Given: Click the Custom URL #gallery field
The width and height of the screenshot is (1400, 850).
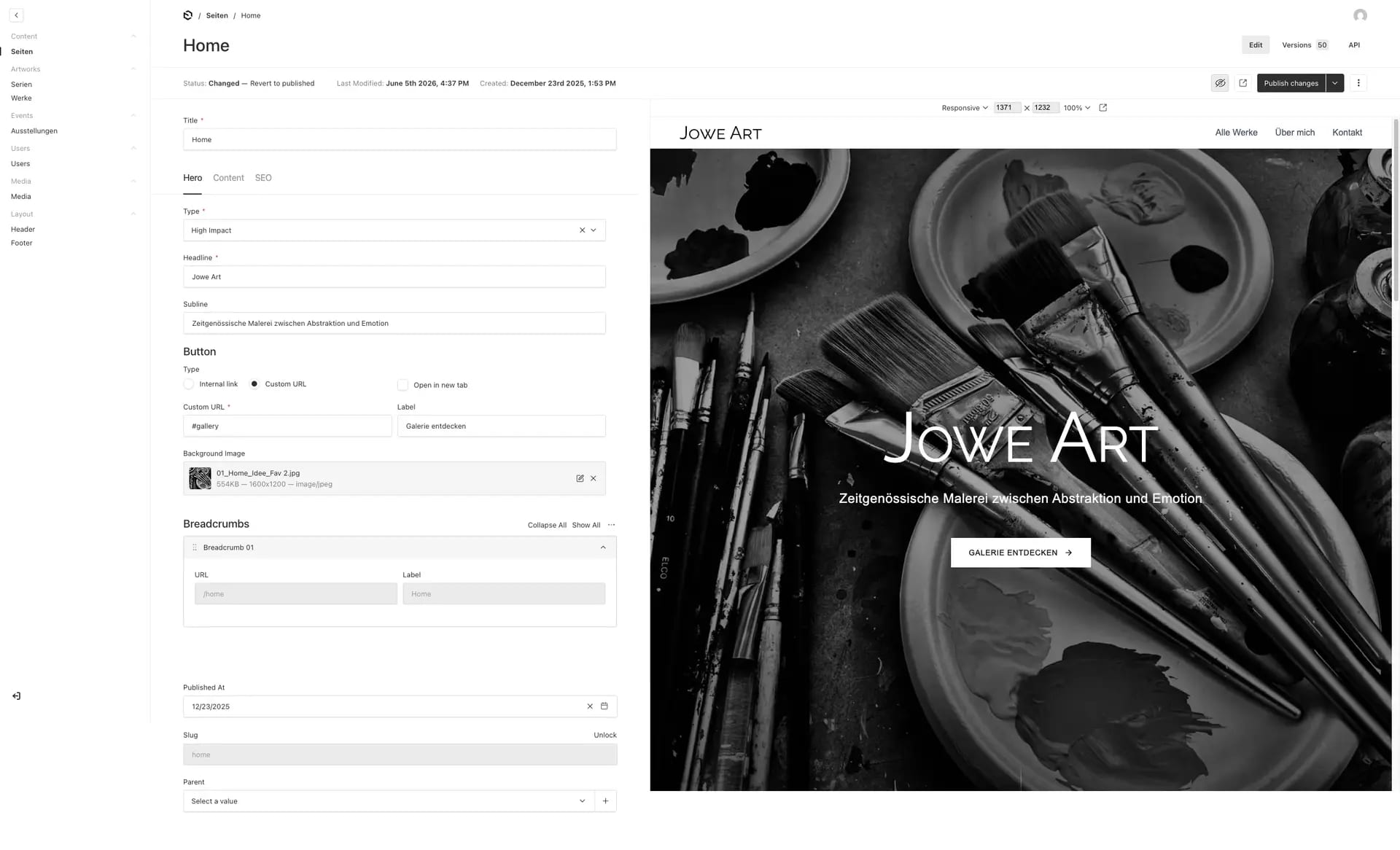Looking at the screenshot, I should pos(287,426).
